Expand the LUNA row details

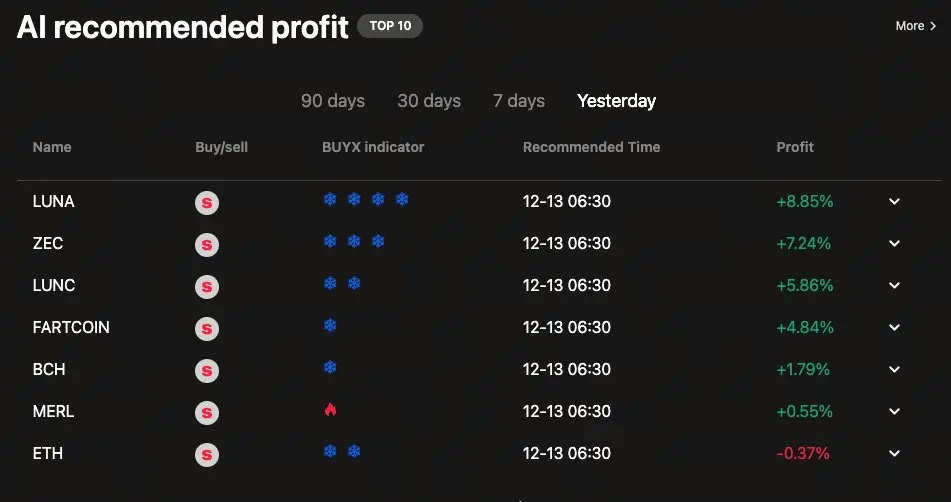tap(894, 201)
